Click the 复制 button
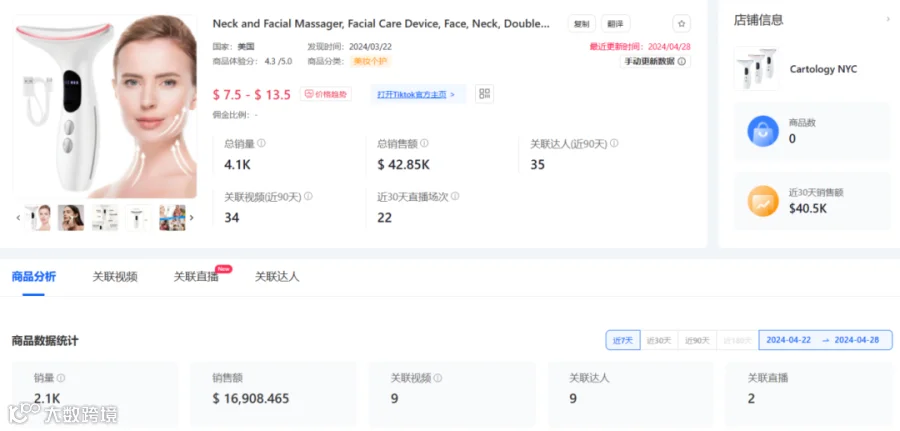The height and width of the screenshot is (431, 900). click(x=581, y=24)
